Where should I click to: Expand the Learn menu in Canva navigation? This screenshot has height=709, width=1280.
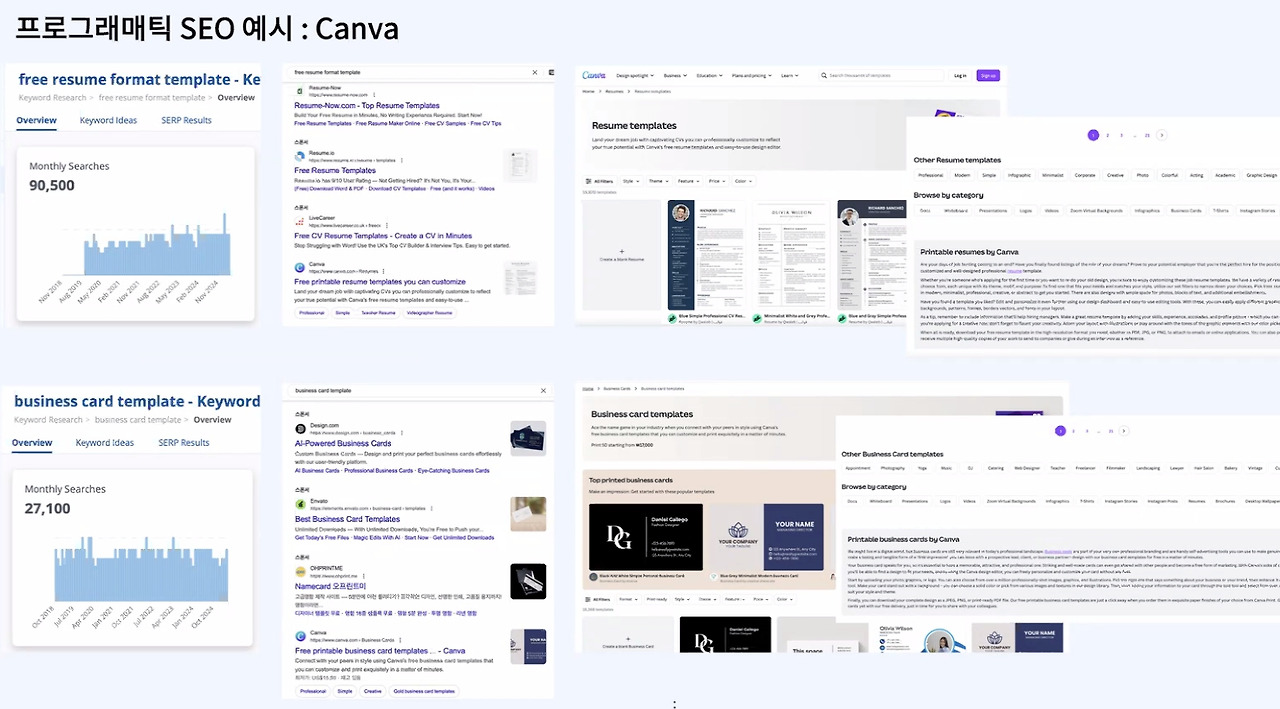[x=789, y=75]
